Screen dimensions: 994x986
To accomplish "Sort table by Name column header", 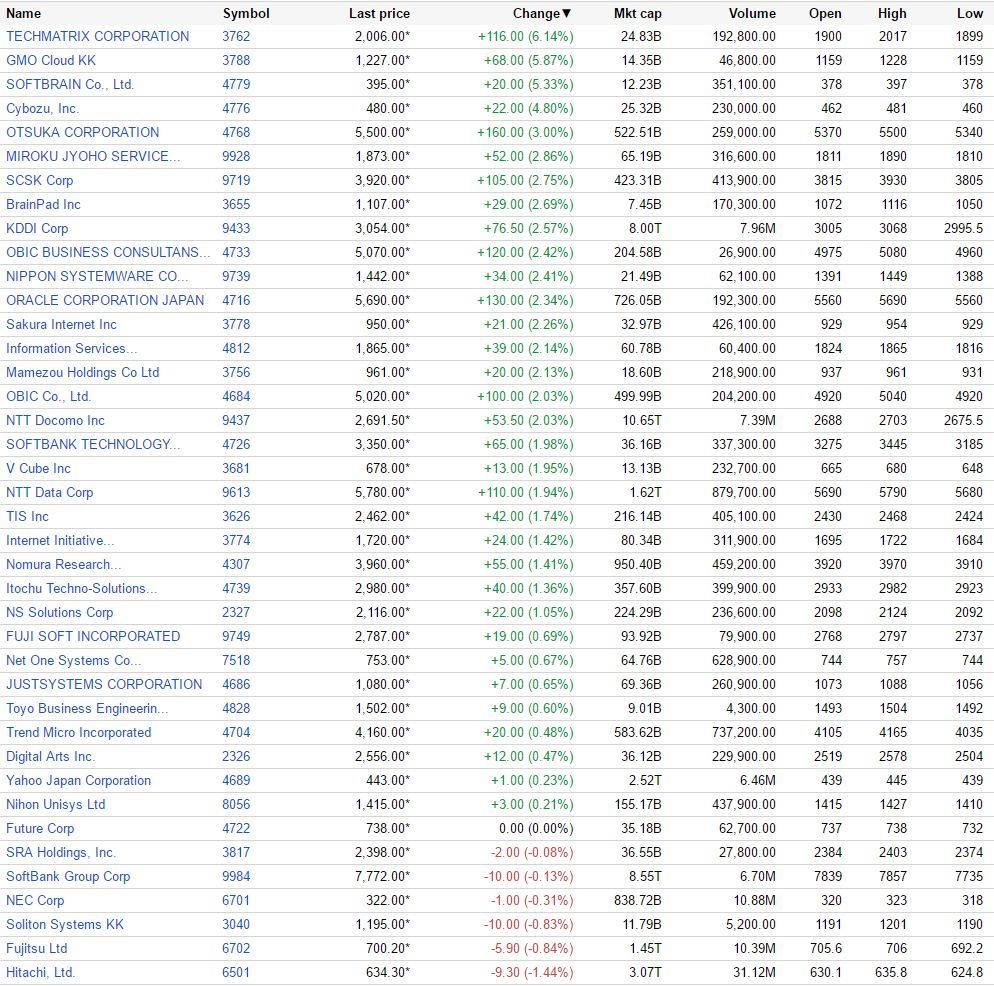I will coord(23,13).
